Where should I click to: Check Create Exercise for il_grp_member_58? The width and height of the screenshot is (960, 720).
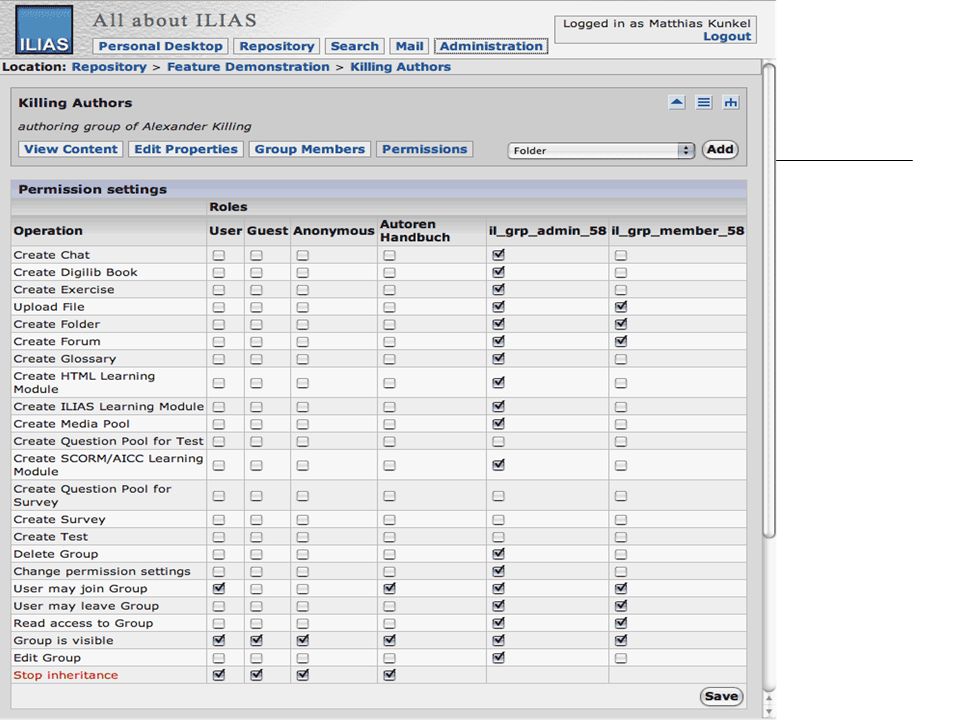coord(621,290)
